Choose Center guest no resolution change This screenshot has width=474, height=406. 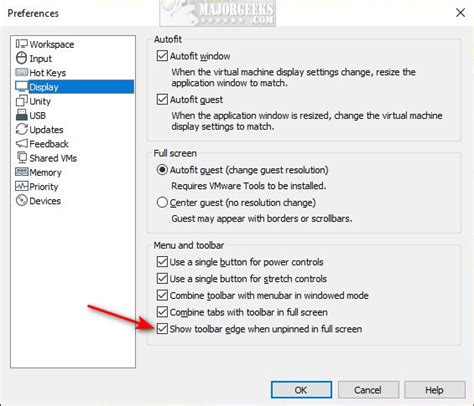(162, 202)
